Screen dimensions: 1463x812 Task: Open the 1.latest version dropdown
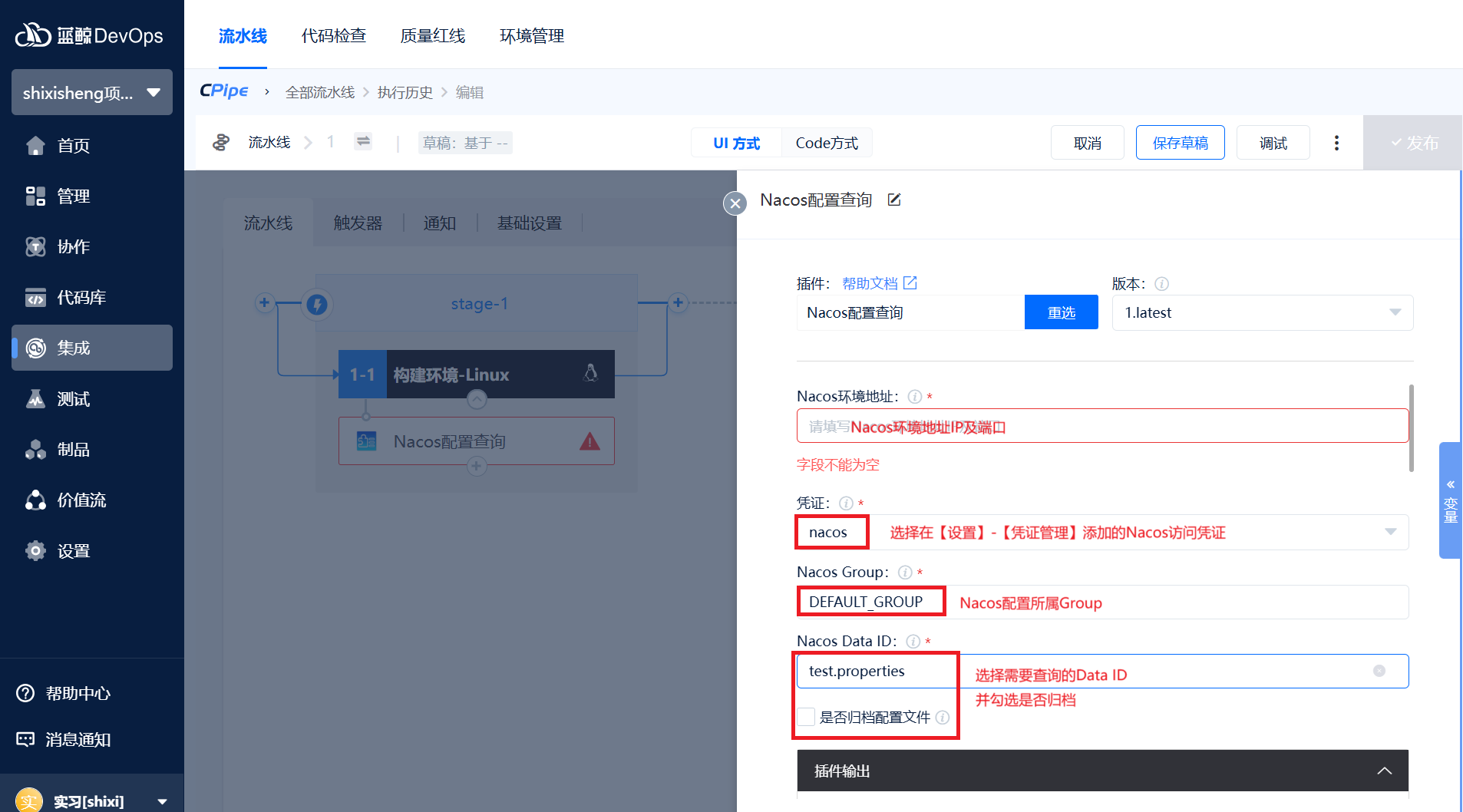[1262, 313]
